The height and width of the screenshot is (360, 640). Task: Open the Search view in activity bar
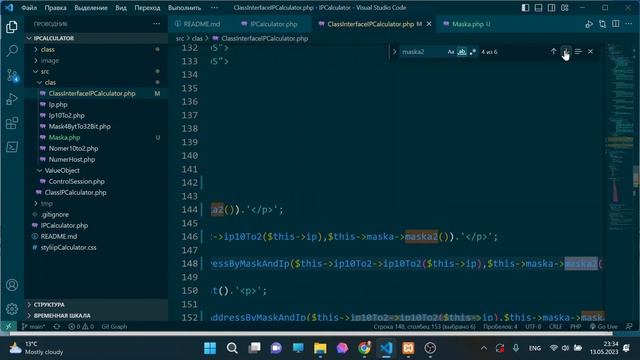click(x=12, y=51)
